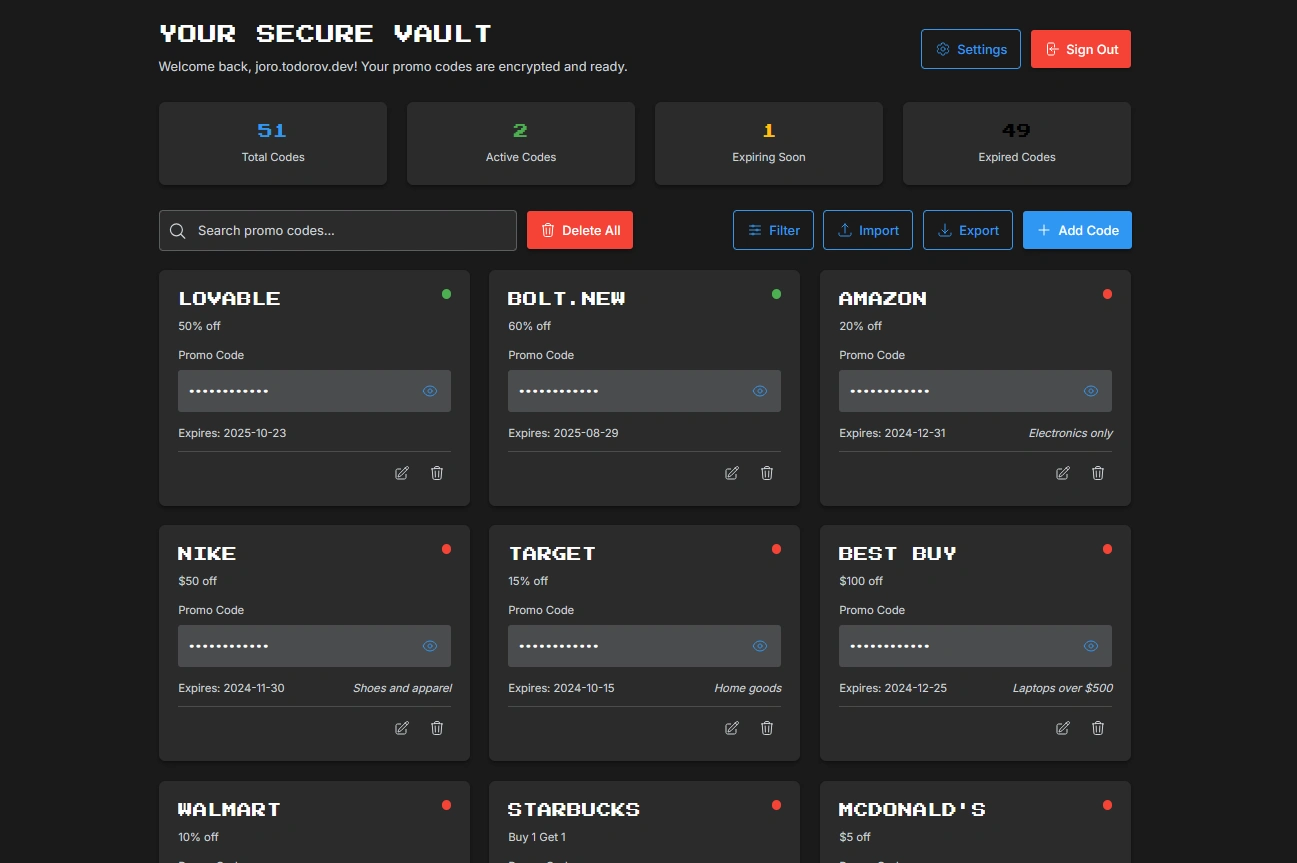Click the red status dot on Best Buy
The image size is (1297, 863).
1107,549
